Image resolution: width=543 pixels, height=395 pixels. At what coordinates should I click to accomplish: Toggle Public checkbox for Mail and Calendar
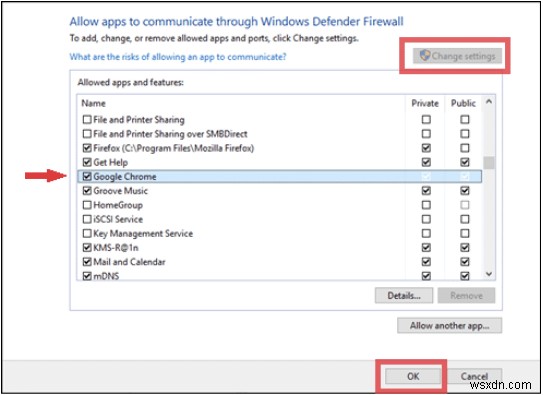[x=465, y=262]
